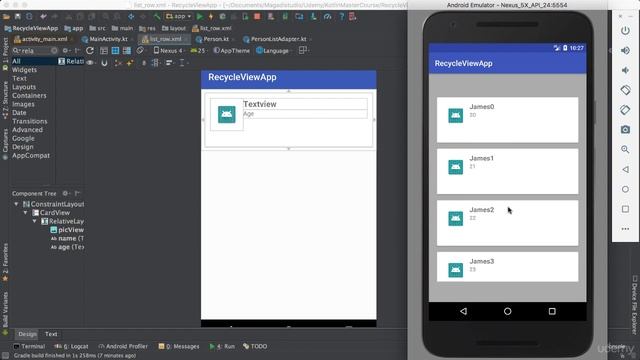Click refresh layout icon in design toolbar
Screen dimensions: 640x360
[90, 51]
